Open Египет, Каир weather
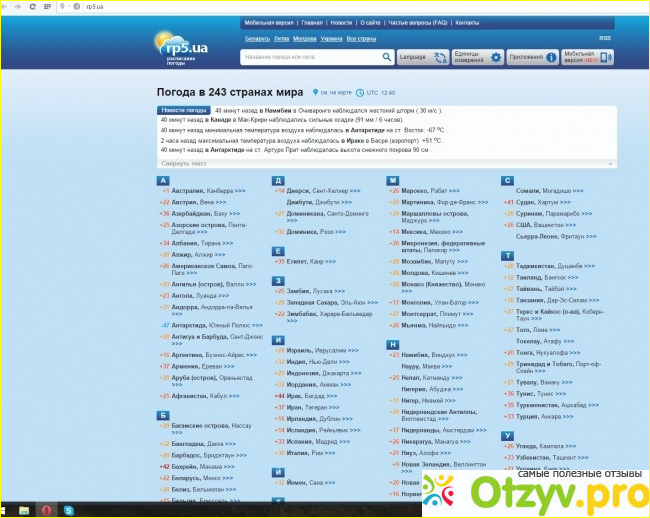 coord(311,262)
